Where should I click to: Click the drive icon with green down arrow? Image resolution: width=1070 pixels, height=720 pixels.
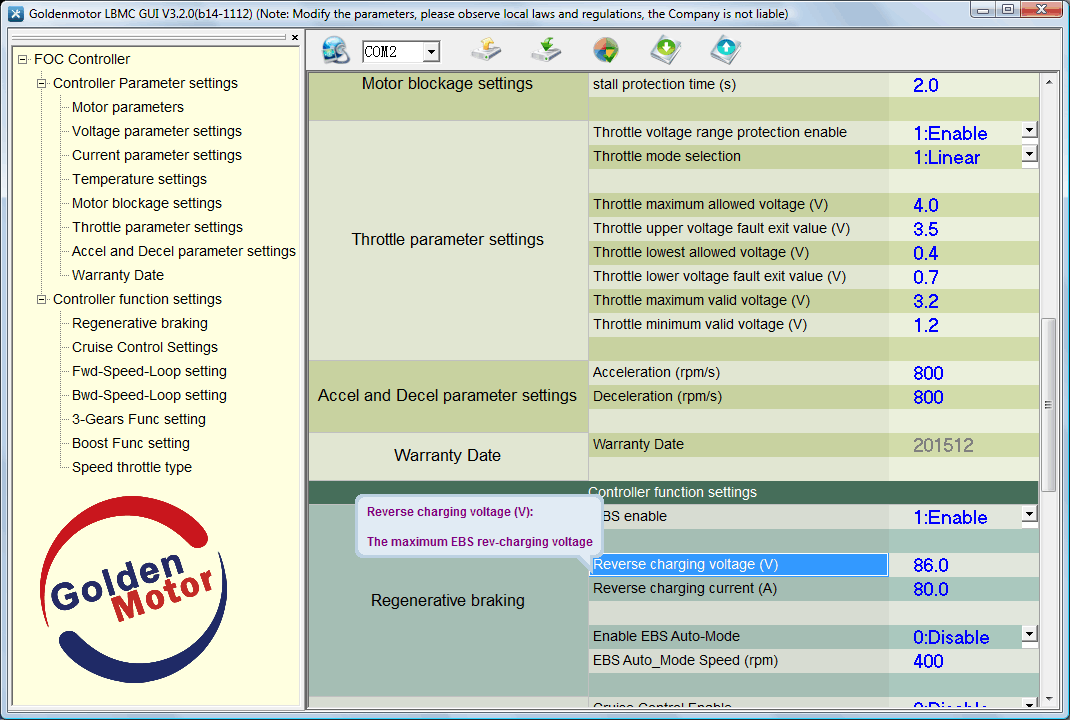546,50
